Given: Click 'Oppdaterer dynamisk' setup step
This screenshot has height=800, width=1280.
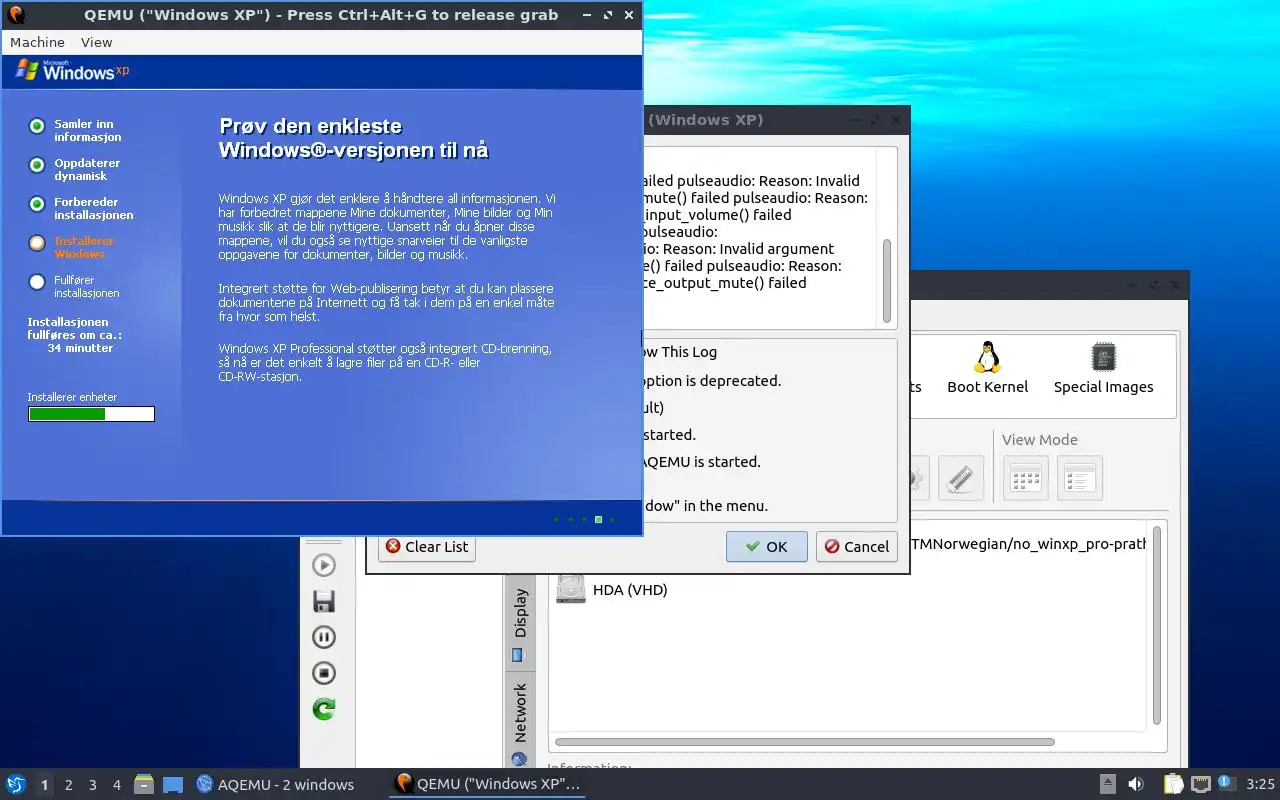Looking at the screenshot, I should click(87, 169).
